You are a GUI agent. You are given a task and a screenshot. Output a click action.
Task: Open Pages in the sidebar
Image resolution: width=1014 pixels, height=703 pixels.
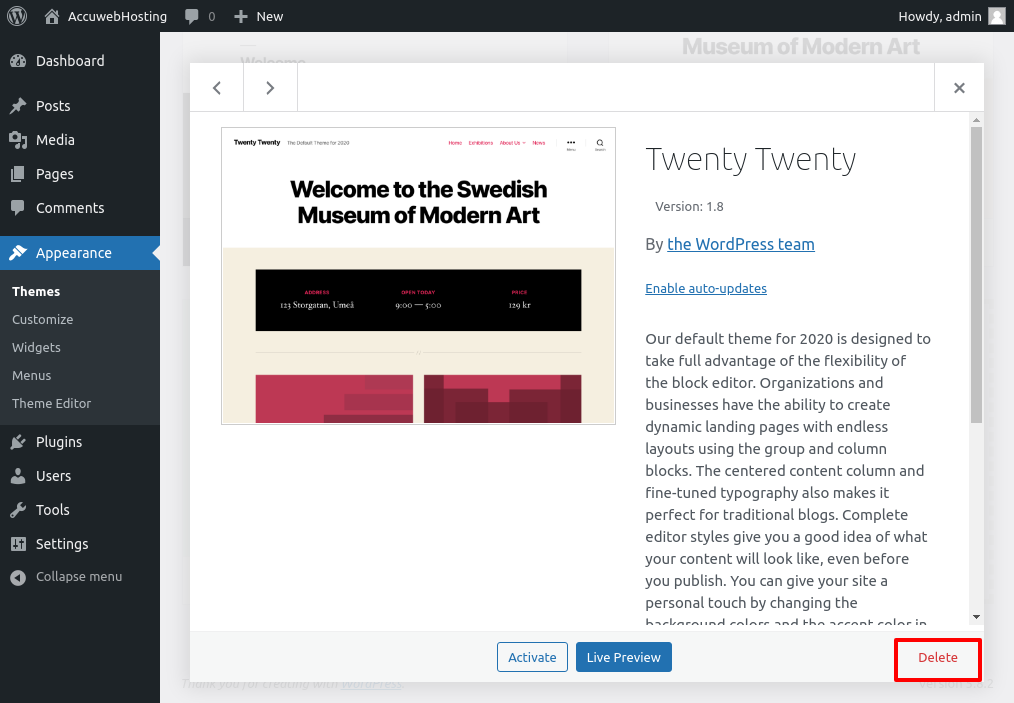(54, 174)
